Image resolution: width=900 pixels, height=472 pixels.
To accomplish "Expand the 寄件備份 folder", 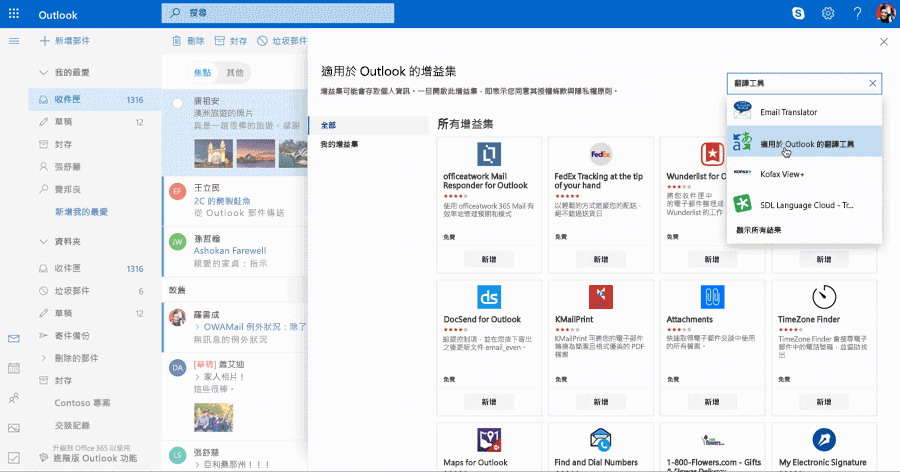I will [43, 335].
